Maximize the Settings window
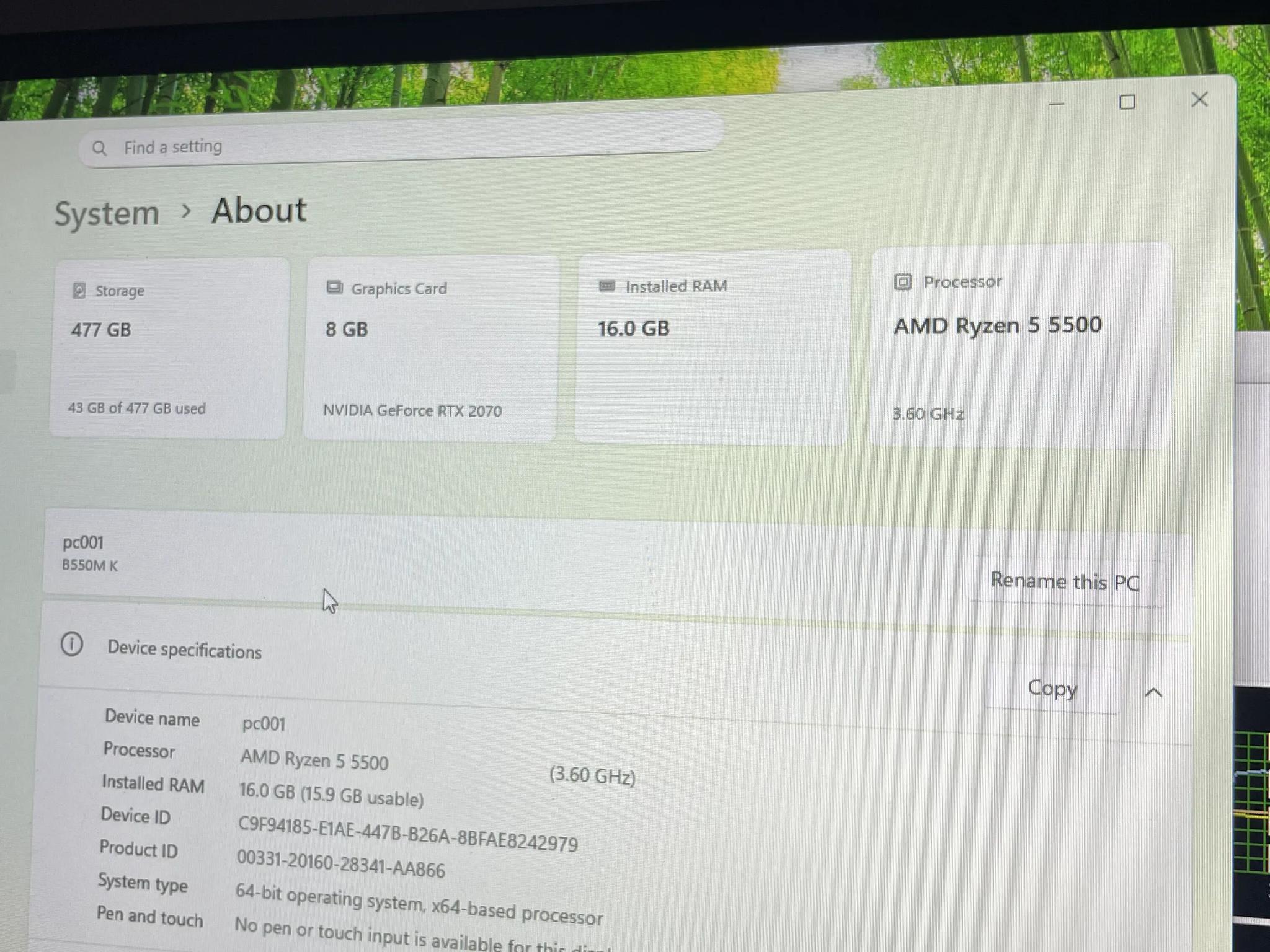The height and width of the screenshot is (952, 1270). 1127,102
